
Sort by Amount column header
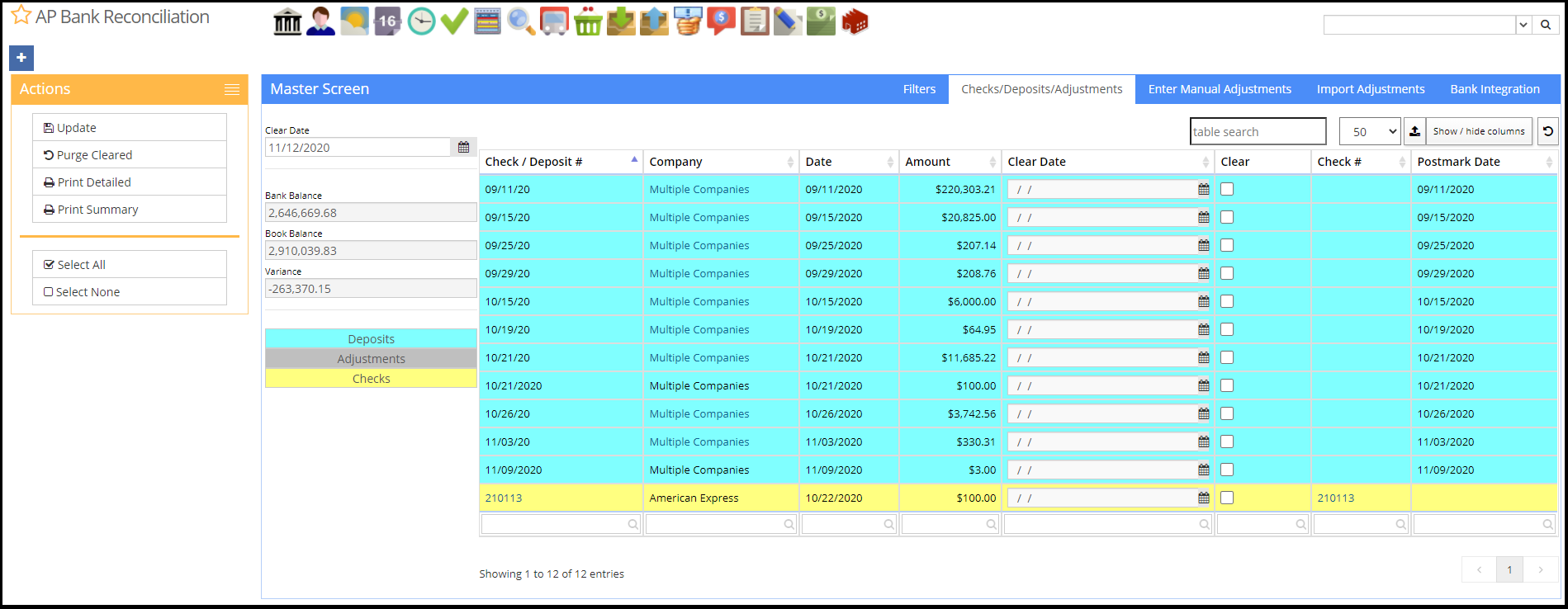950,162
